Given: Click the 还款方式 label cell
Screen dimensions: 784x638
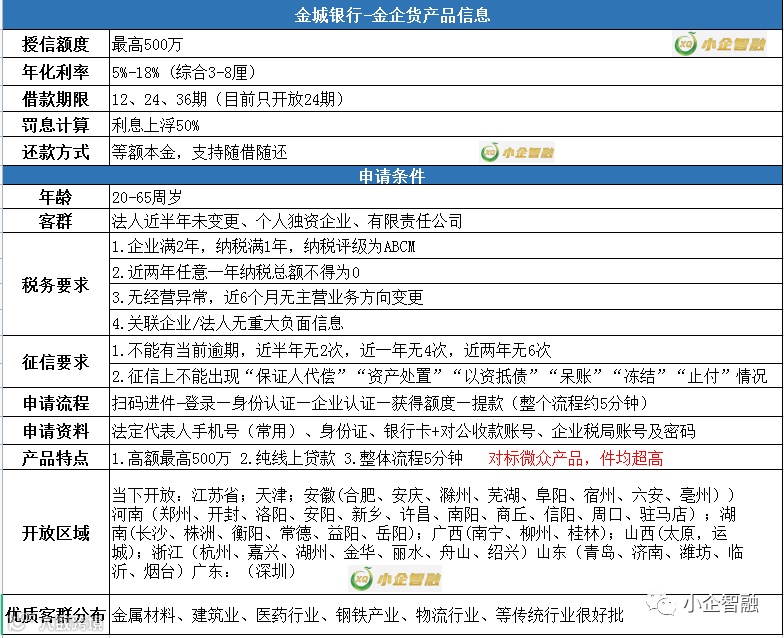Looking at the screenshot, I should [56, 152].
